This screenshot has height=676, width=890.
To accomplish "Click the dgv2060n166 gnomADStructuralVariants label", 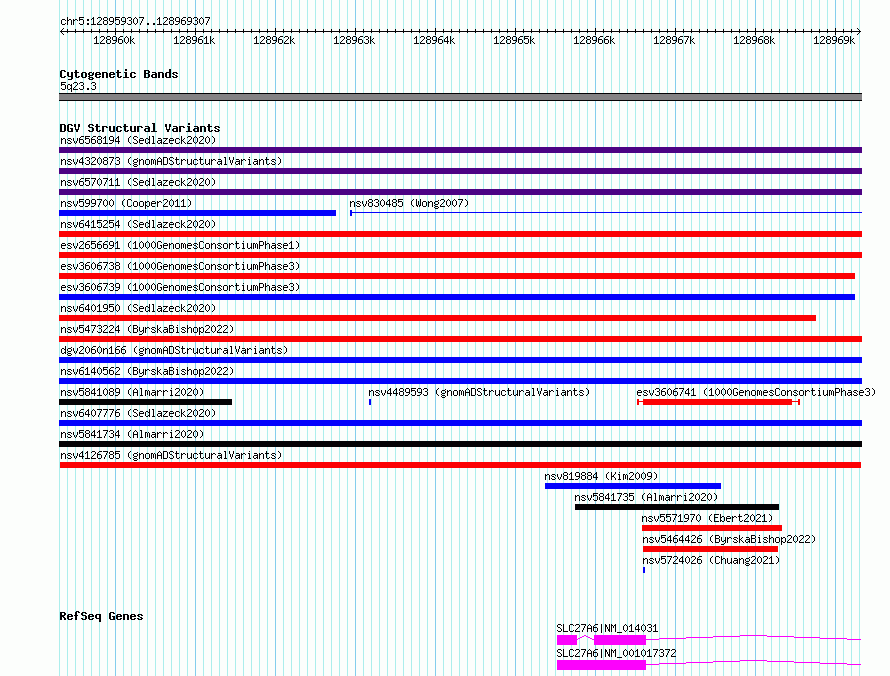I will (174, 350).
